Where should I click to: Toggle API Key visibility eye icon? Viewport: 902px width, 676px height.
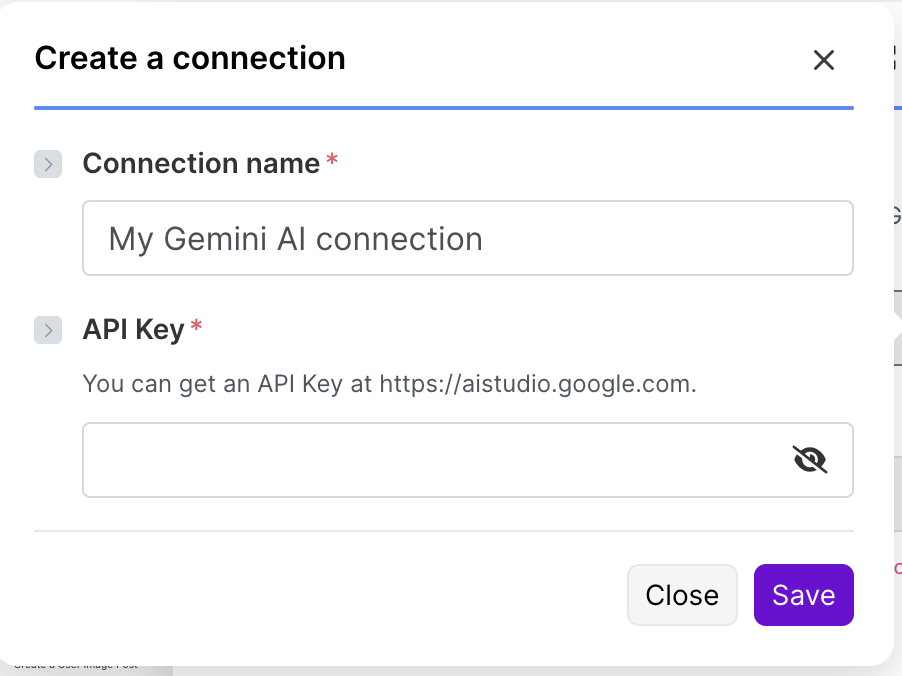(810, 460)
